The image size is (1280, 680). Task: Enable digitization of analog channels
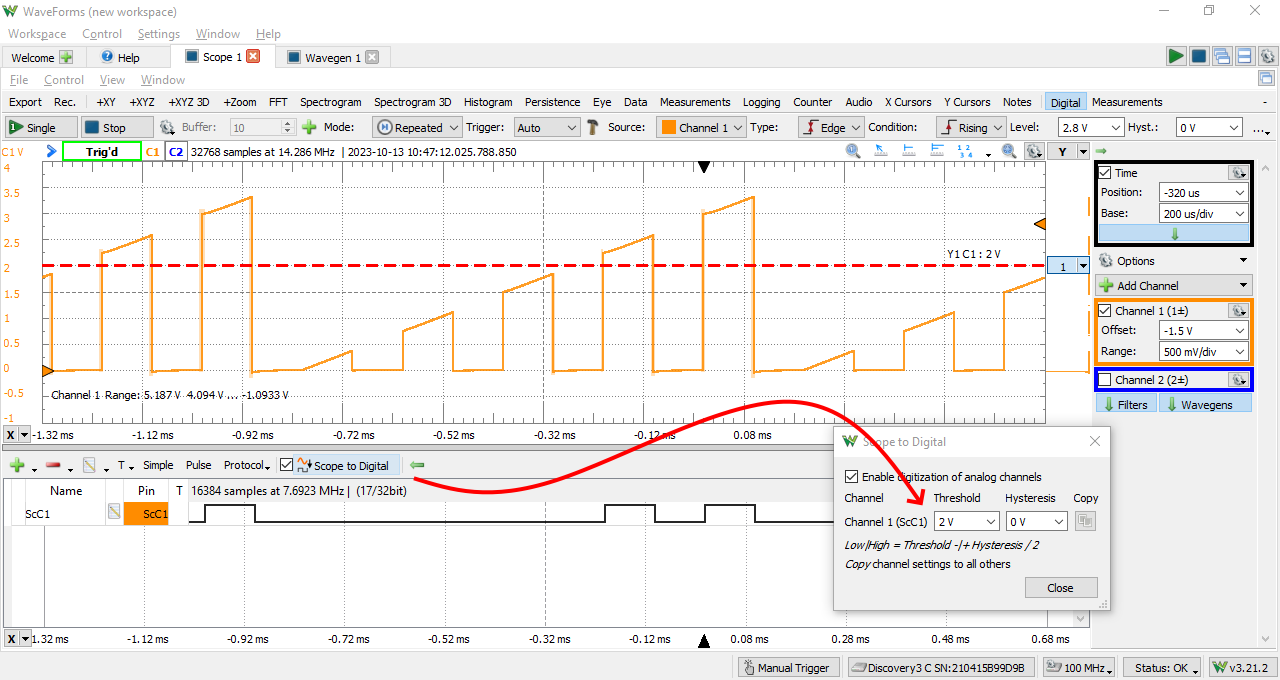tap(852, 476)
